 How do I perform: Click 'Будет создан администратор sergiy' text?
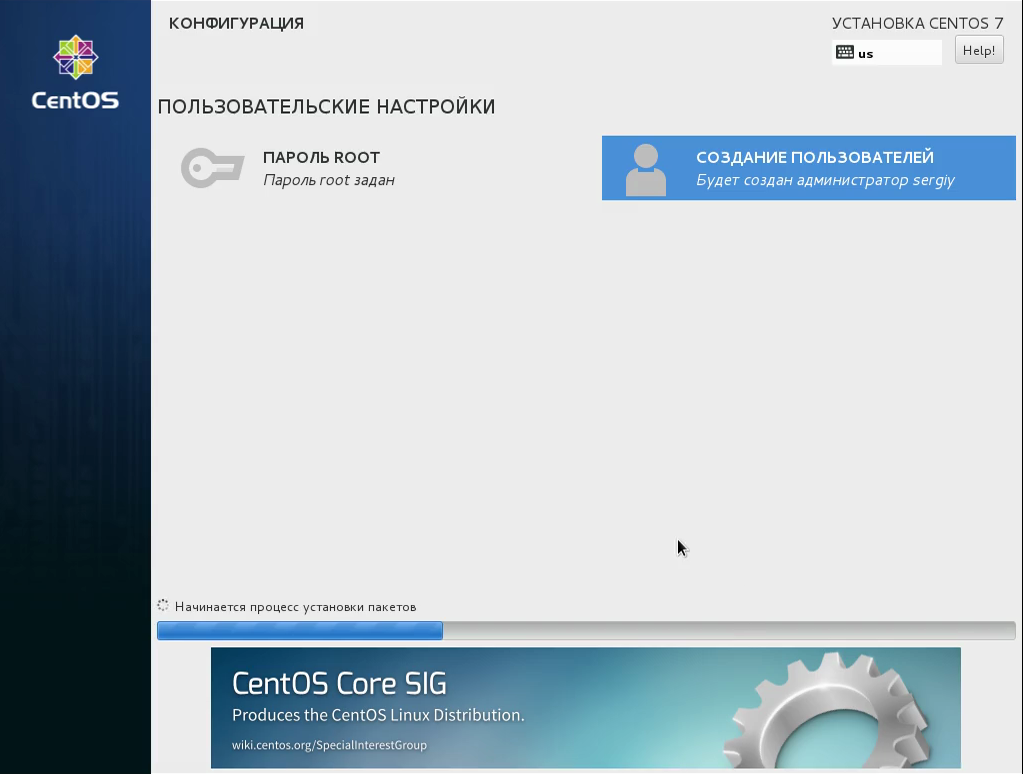pos(825,180)
